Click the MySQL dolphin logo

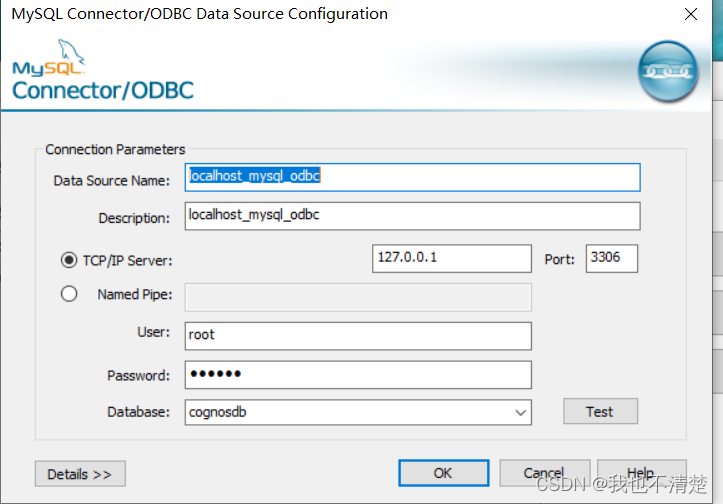click(48, 58)
